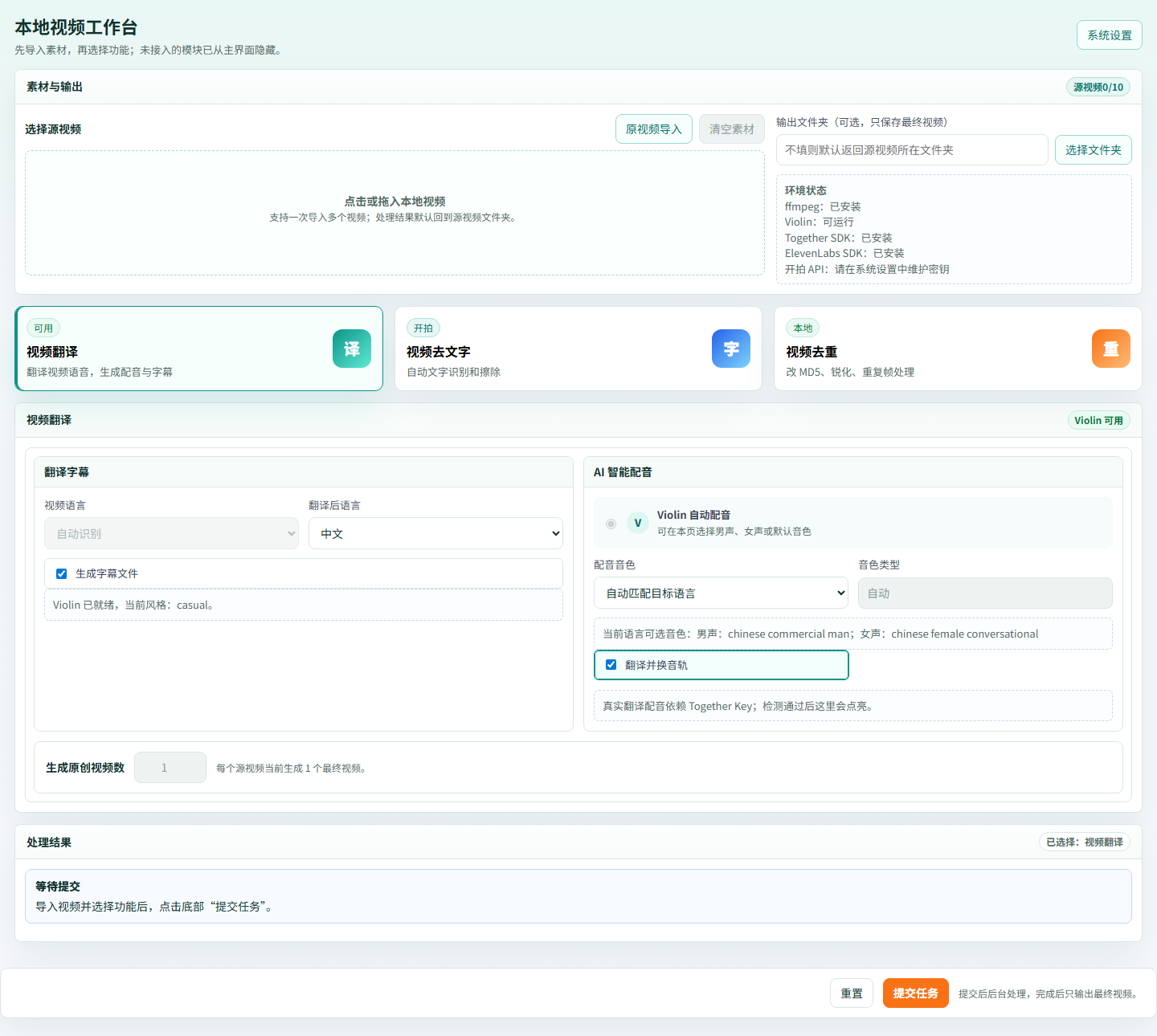The height and width of the screenshot is (1036, 1157).
Task: Click the Violin 可用 status badge
Action: [1098, 420]
